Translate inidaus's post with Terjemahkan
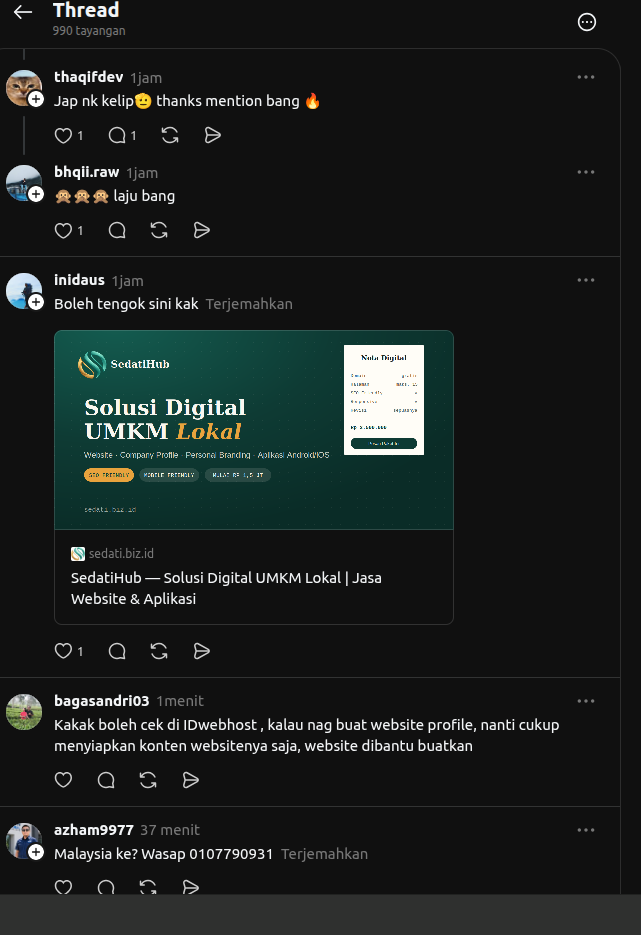 click(249, 304)
